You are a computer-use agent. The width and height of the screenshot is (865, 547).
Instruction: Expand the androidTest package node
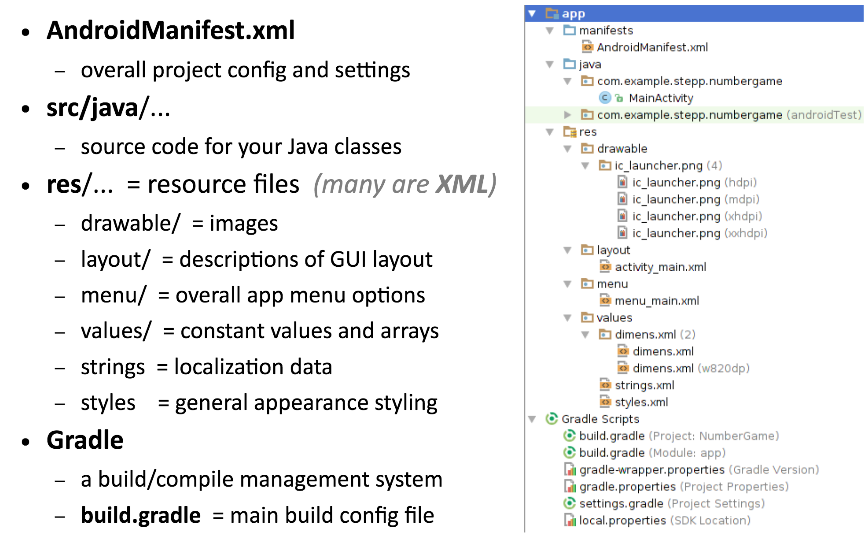(568, 115)
